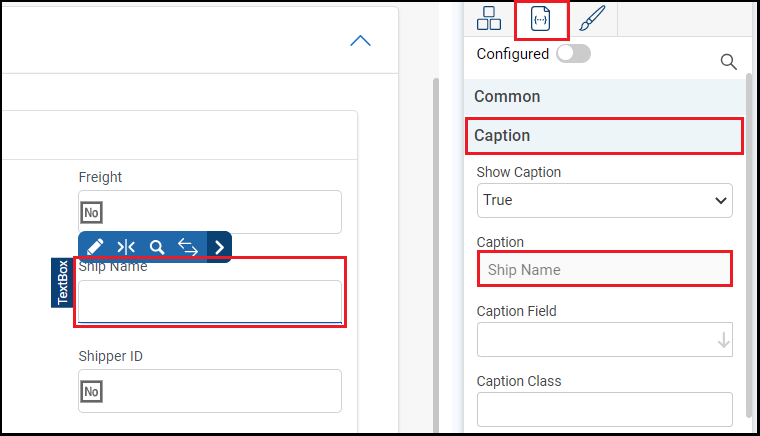Click the Common section header

[x=604, y=97]
